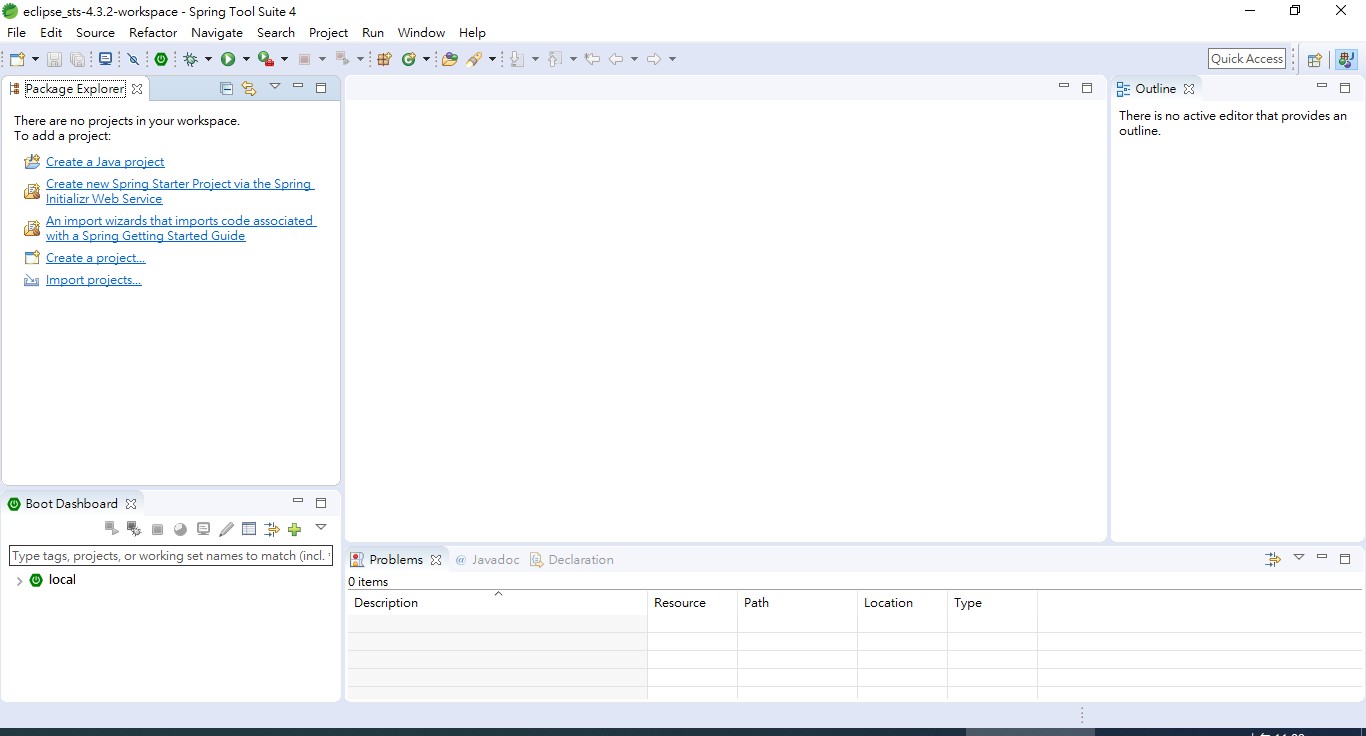
Task: Click the Relaunch toolbar icon
Action: [343, 59]
